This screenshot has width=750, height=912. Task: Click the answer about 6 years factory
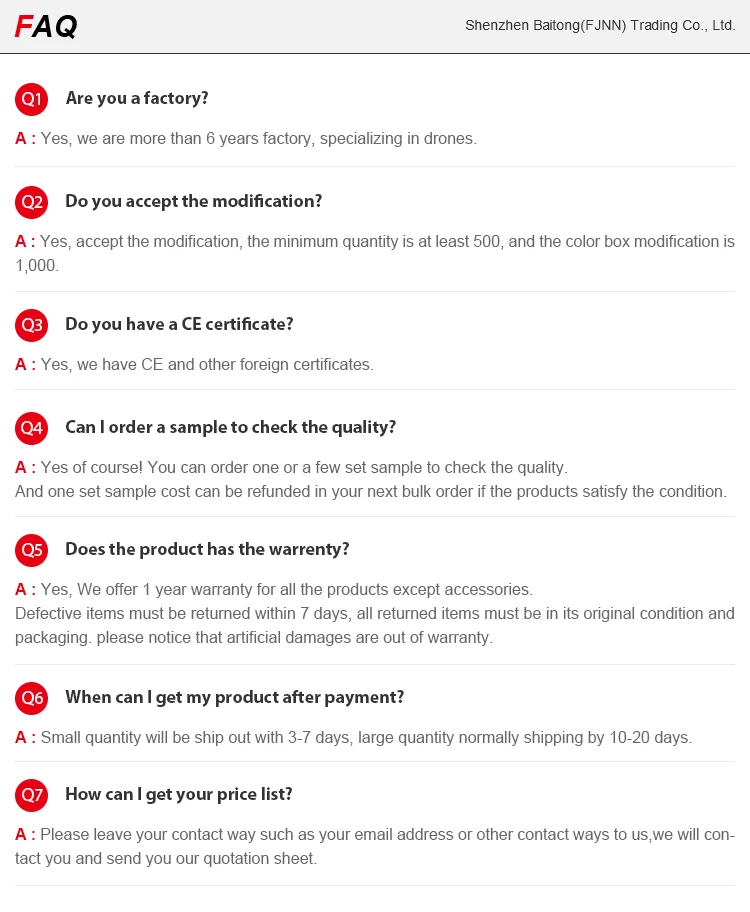pos(258,139)
